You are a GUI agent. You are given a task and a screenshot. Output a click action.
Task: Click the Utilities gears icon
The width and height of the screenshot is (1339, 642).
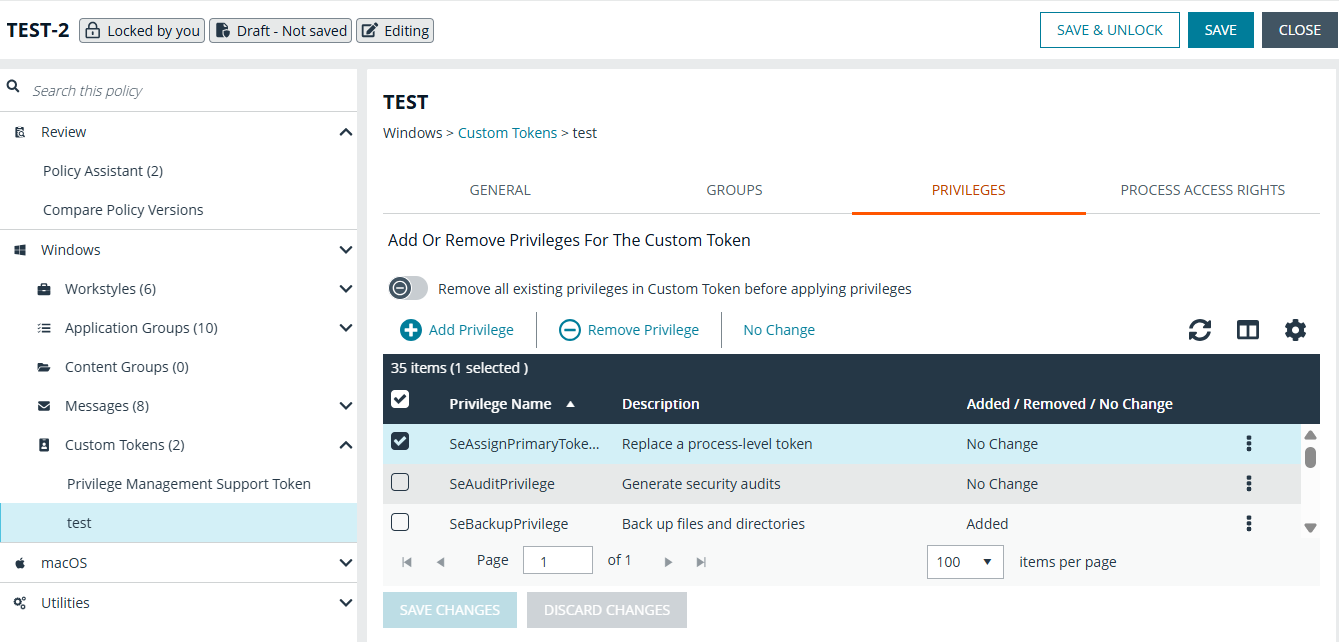[x=20, y=603]
